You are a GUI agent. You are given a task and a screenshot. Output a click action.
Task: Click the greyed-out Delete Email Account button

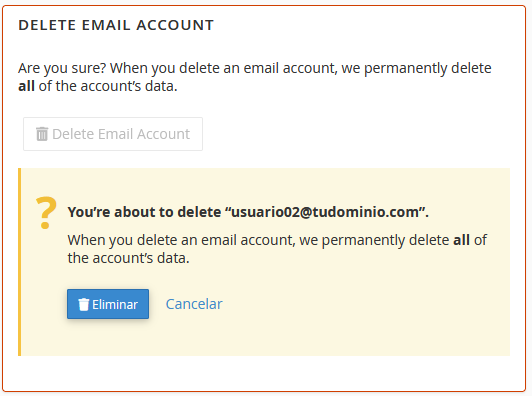[x=113, y=134]
